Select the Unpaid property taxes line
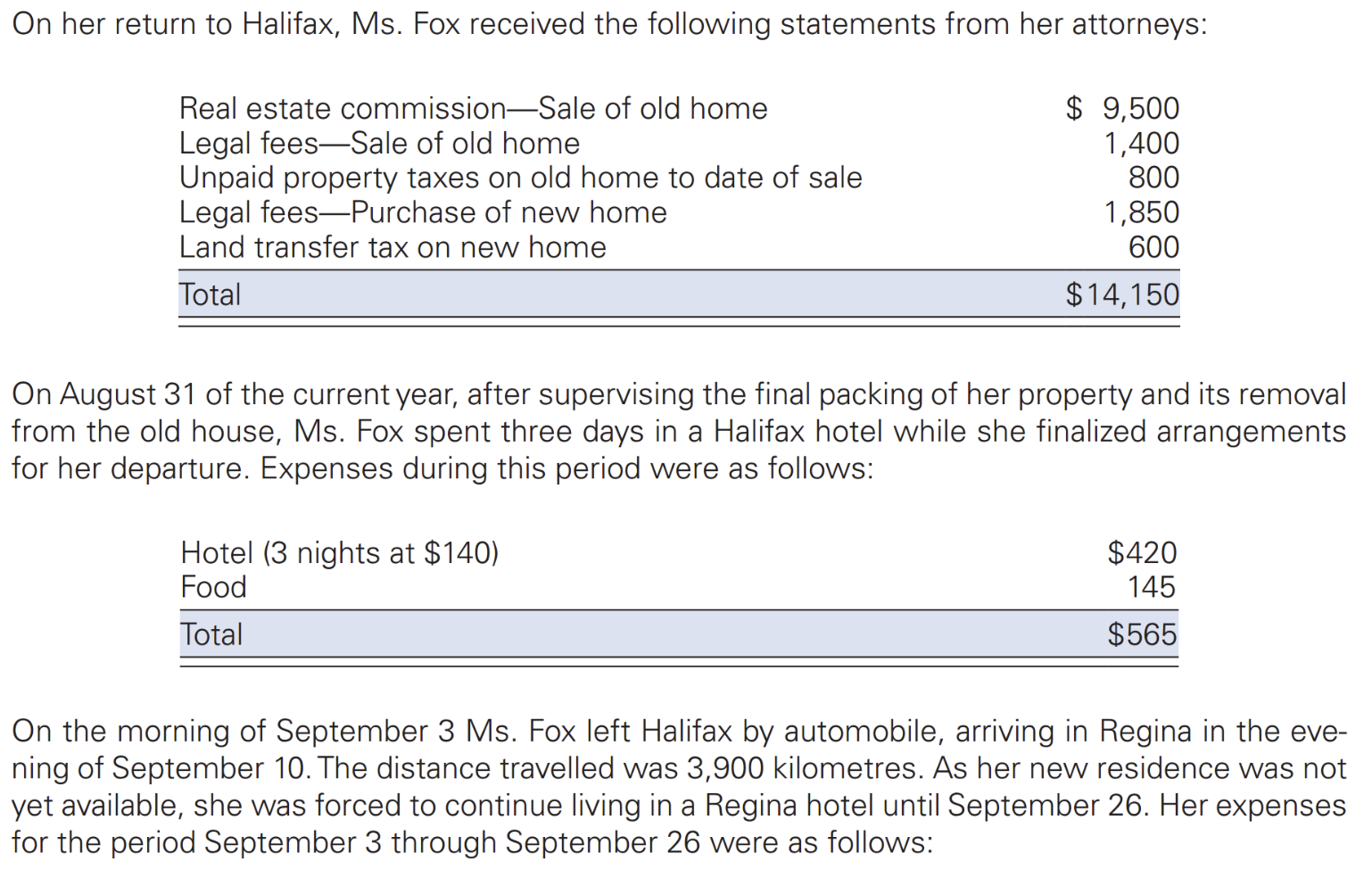The height and width of the screenshot is (878, 1372). (520, 178)
